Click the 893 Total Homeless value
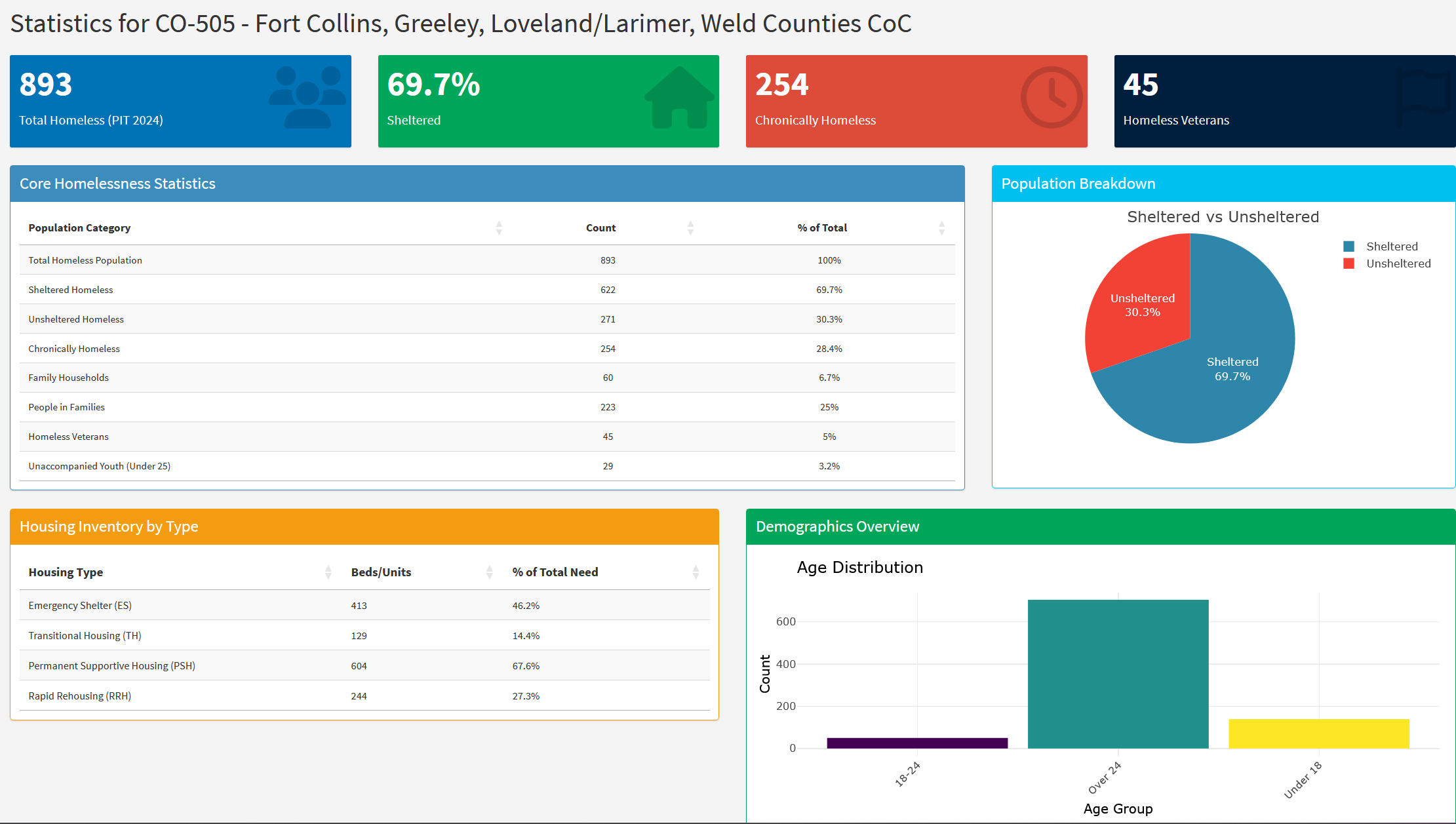The height and width of the screenshot is (824, 1456). click(x=46, y=85)
